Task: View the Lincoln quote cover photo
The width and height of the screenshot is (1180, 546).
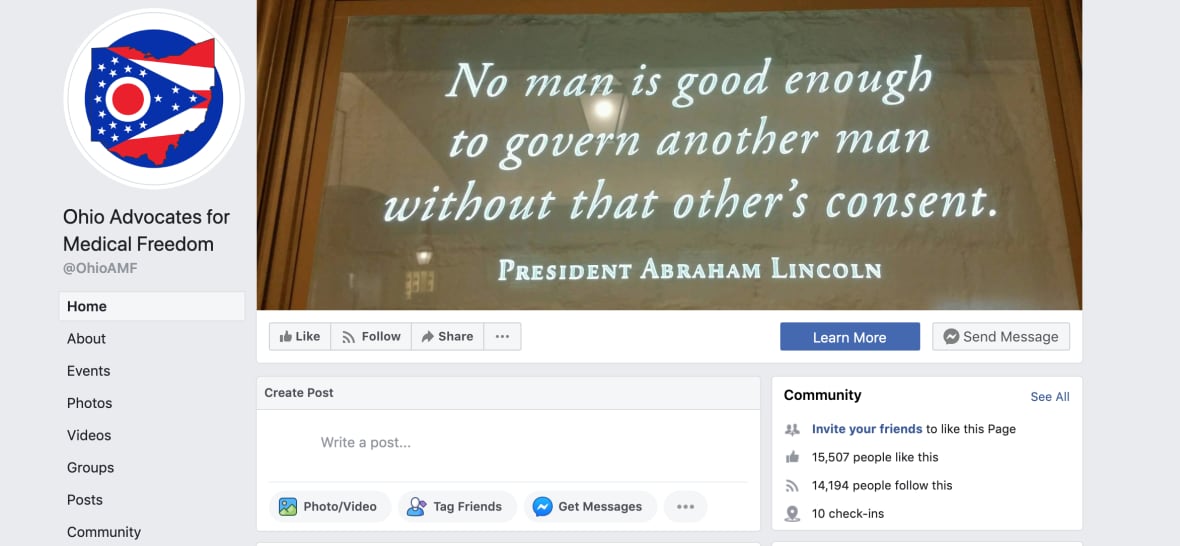Action: (669, 154)
